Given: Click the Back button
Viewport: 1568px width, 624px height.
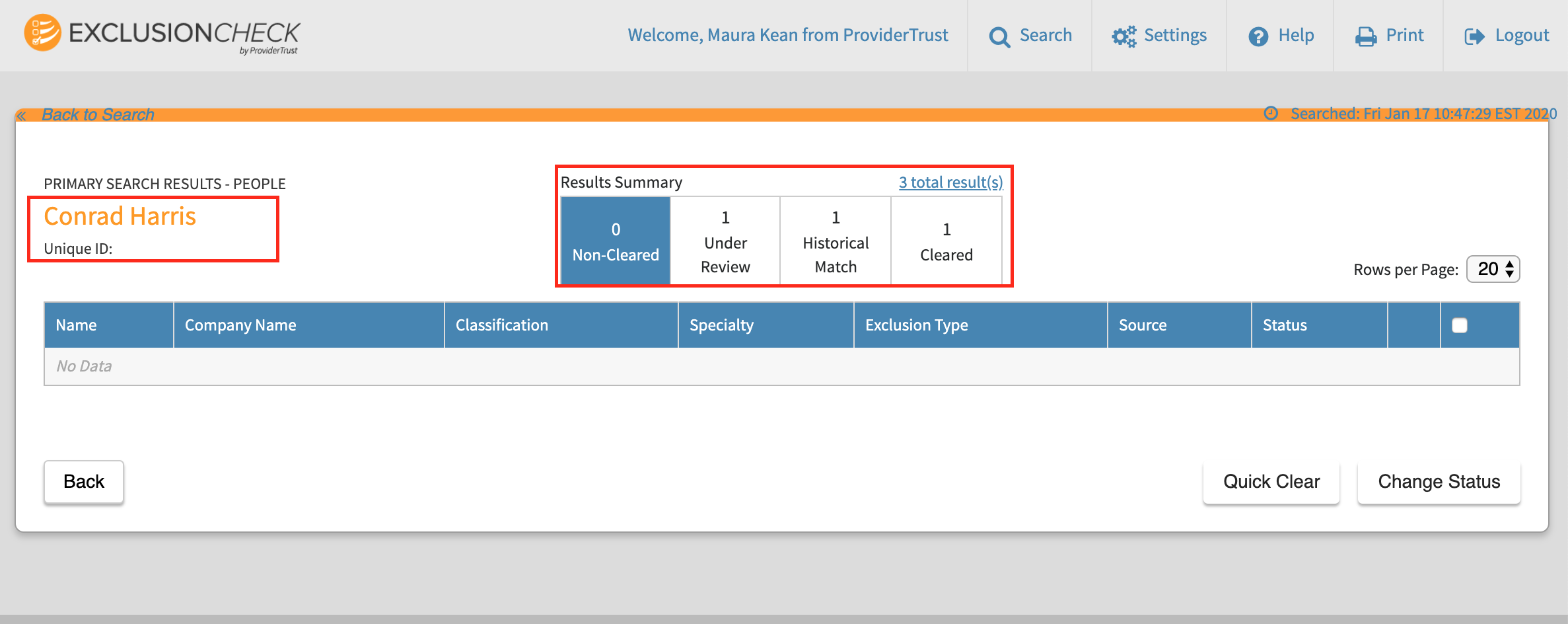Looking at the screenshot, I should [x=84, y=482].
